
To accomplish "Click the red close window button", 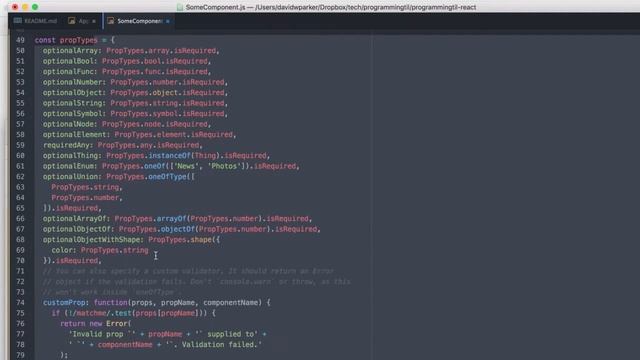I will [15, 7].
